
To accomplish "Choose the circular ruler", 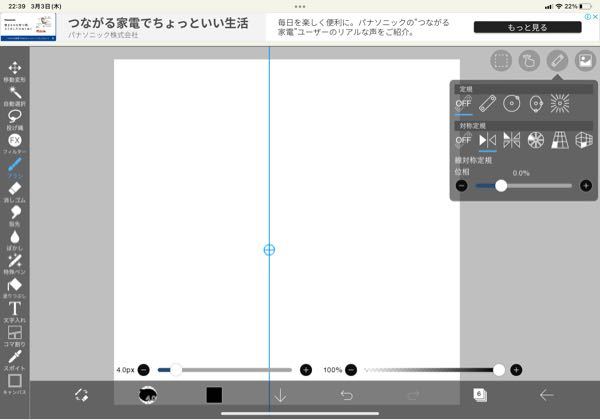I will pos(512,104).
